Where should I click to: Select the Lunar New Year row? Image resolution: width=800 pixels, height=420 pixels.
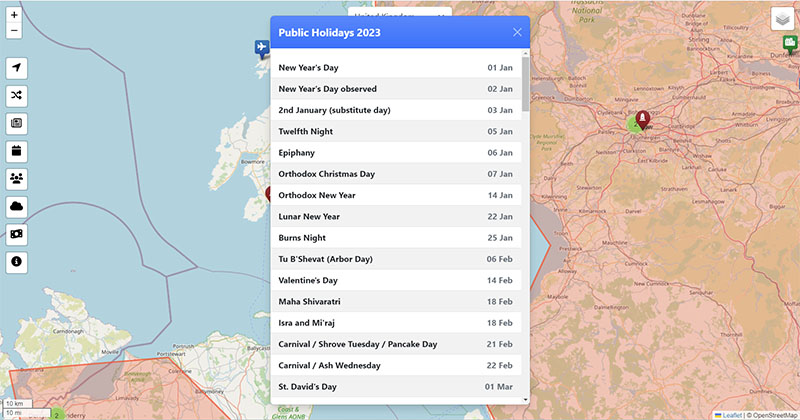(396, 216)
